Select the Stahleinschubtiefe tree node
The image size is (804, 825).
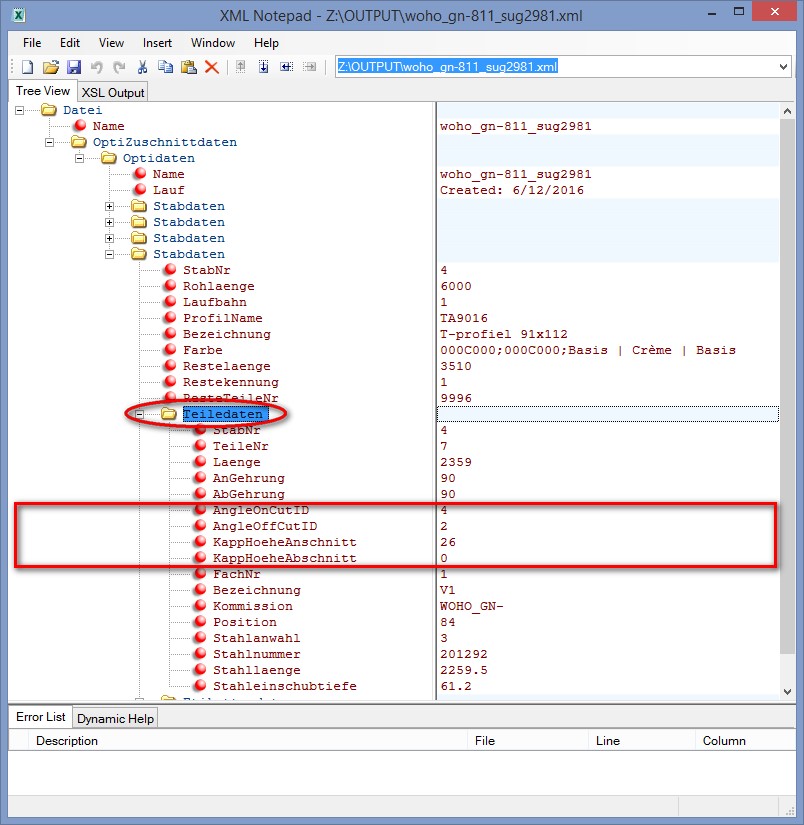click(x=285, y=686)
